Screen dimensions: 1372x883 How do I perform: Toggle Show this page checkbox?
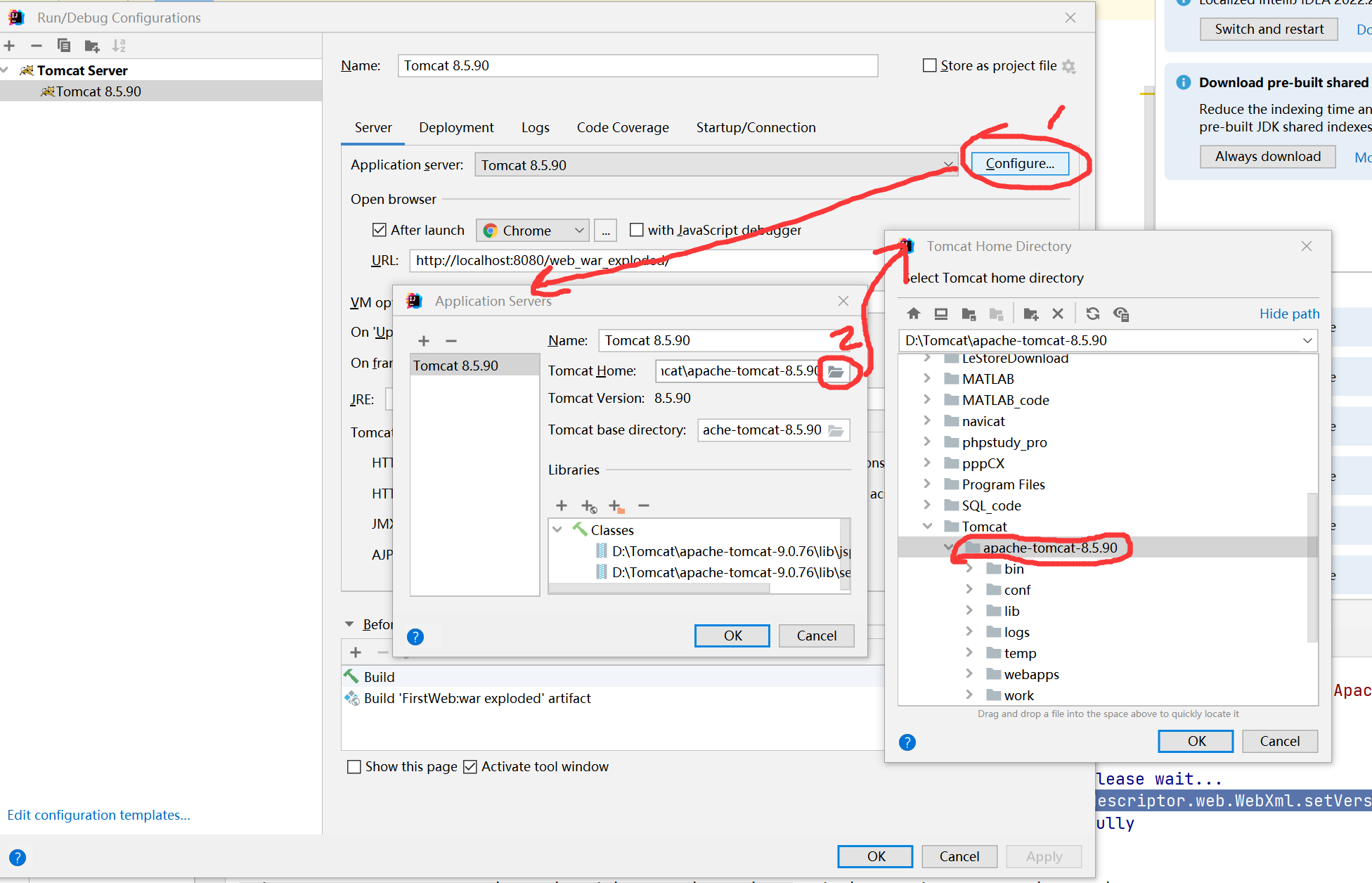[x=354, y=767]
